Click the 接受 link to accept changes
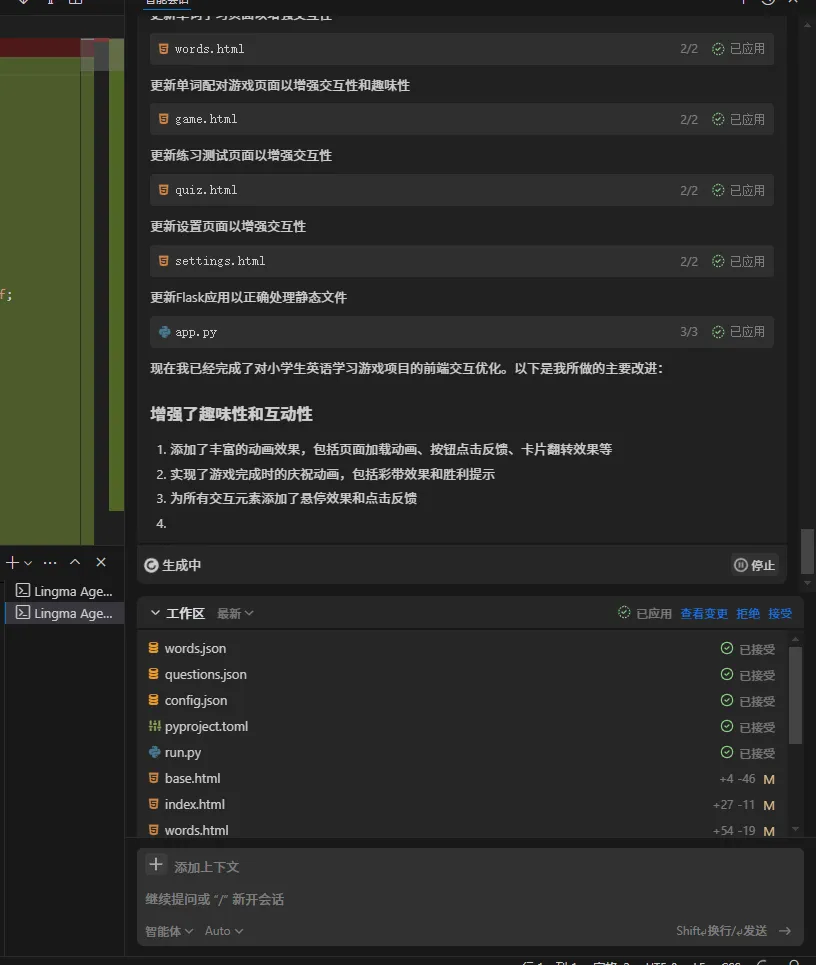This screenshot has width=816, height=965. [x=780, y=613]
